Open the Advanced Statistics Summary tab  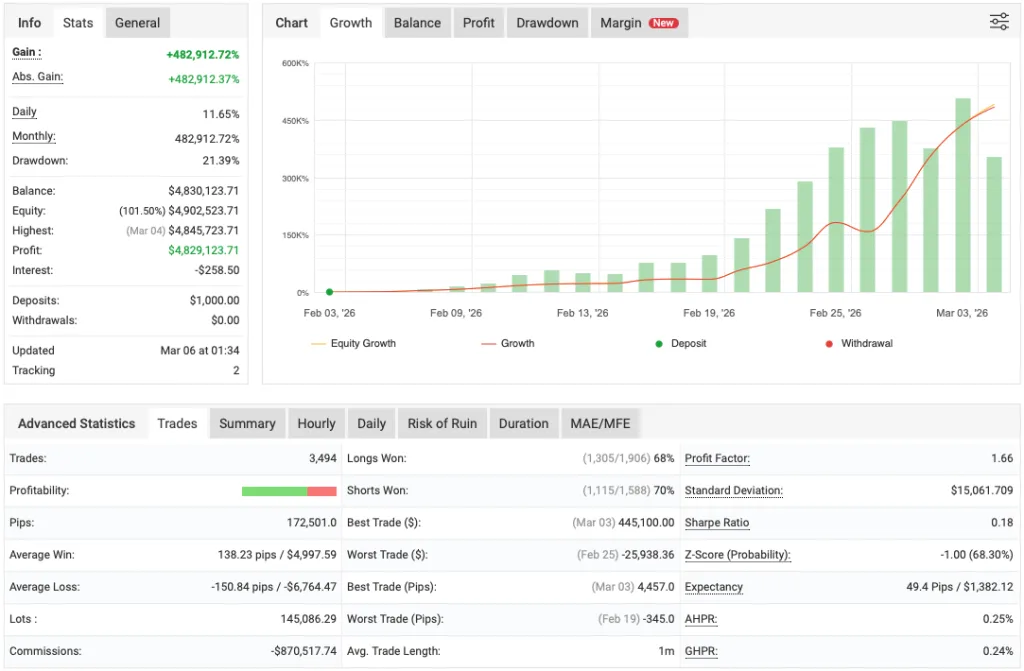click(x=247, y=423)
